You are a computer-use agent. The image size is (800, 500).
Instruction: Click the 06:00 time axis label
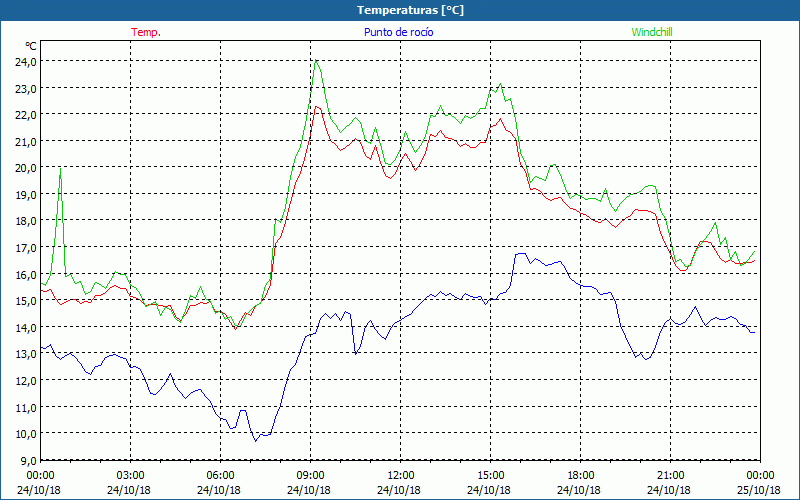point(220,476)
